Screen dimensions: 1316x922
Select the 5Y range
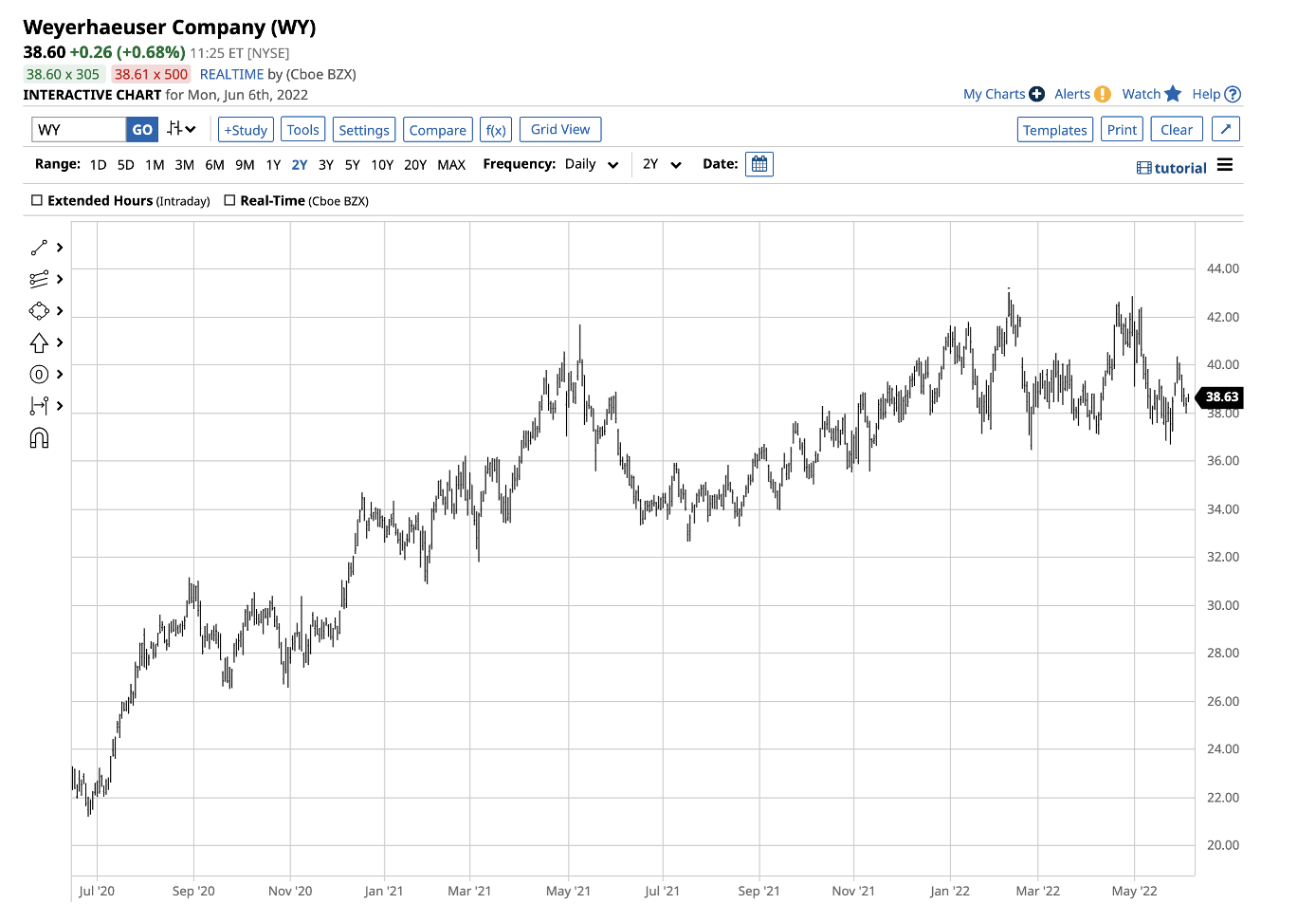coord(353,165)
